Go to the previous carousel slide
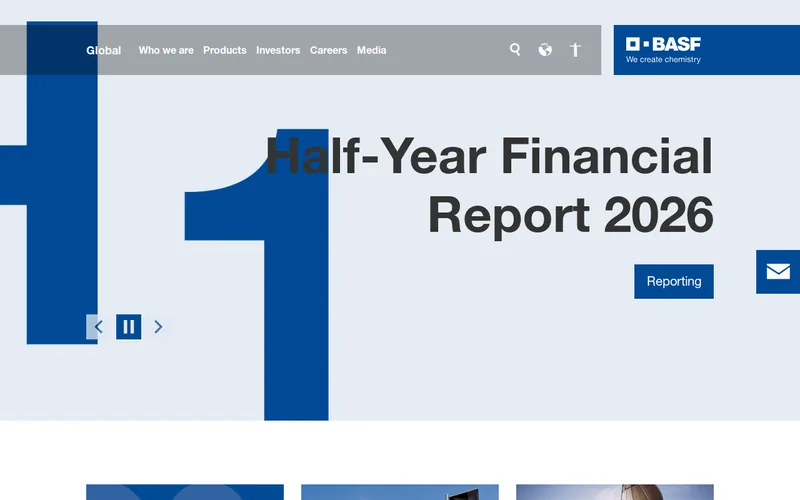800x500 pixels. coord(98,327)
